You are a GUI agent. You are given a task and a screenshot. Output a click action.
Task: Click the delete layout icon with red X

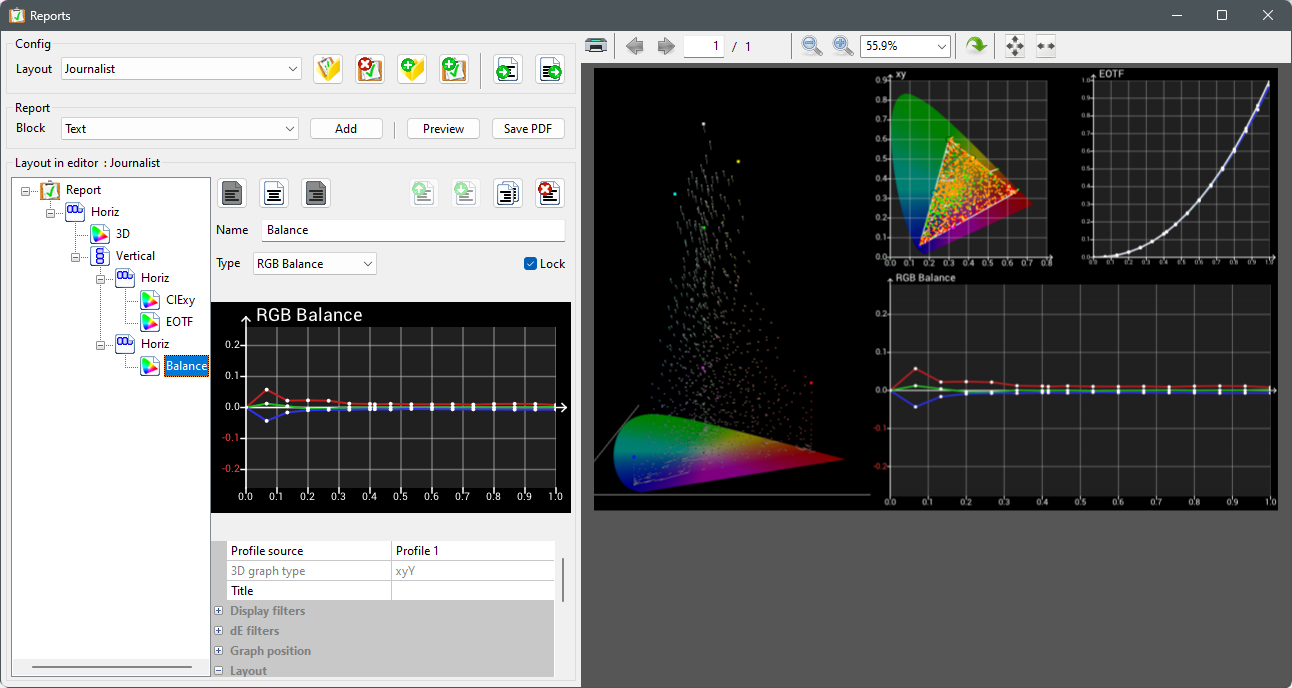tap(369, 69)
